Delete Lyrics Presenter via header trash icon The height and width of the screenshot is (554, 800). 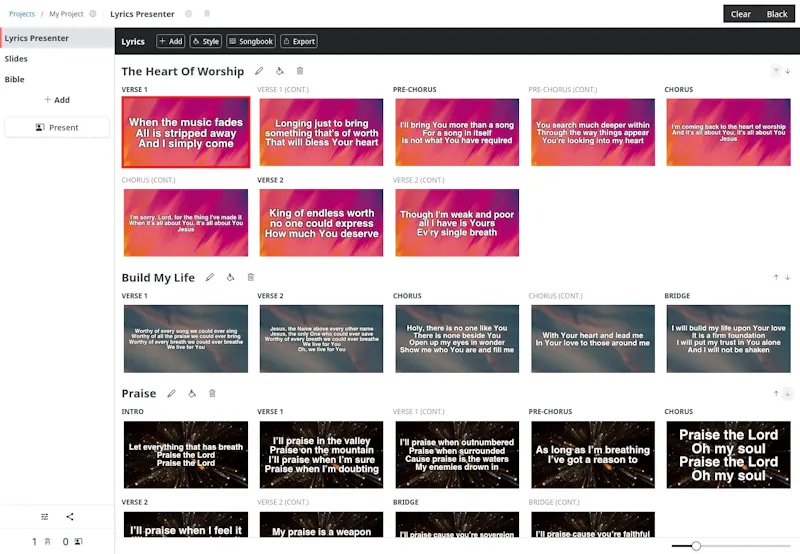pyautogui.click(x=207, y=14)
